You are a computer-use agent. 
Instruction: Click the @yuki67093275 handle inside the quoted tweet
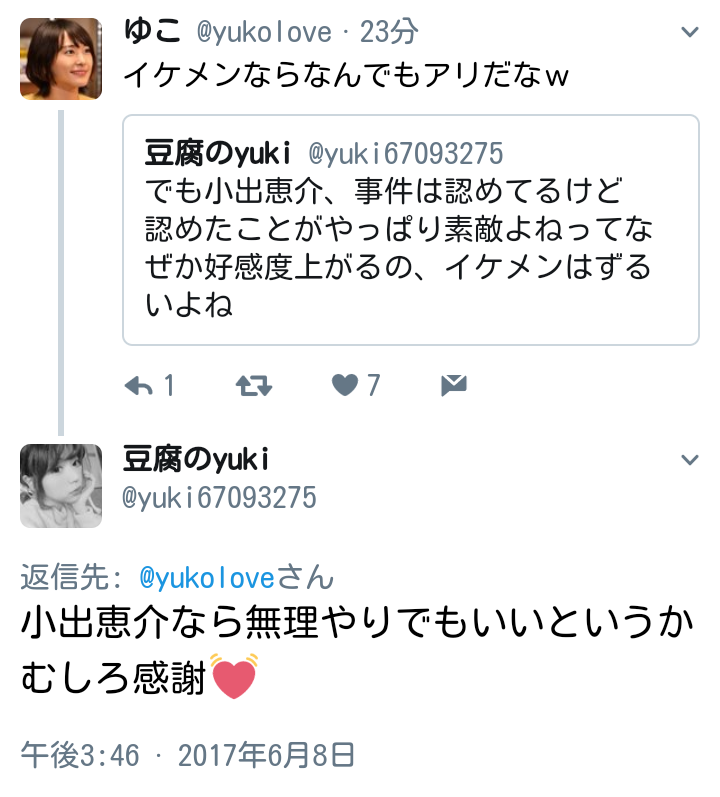click(405, 154)
